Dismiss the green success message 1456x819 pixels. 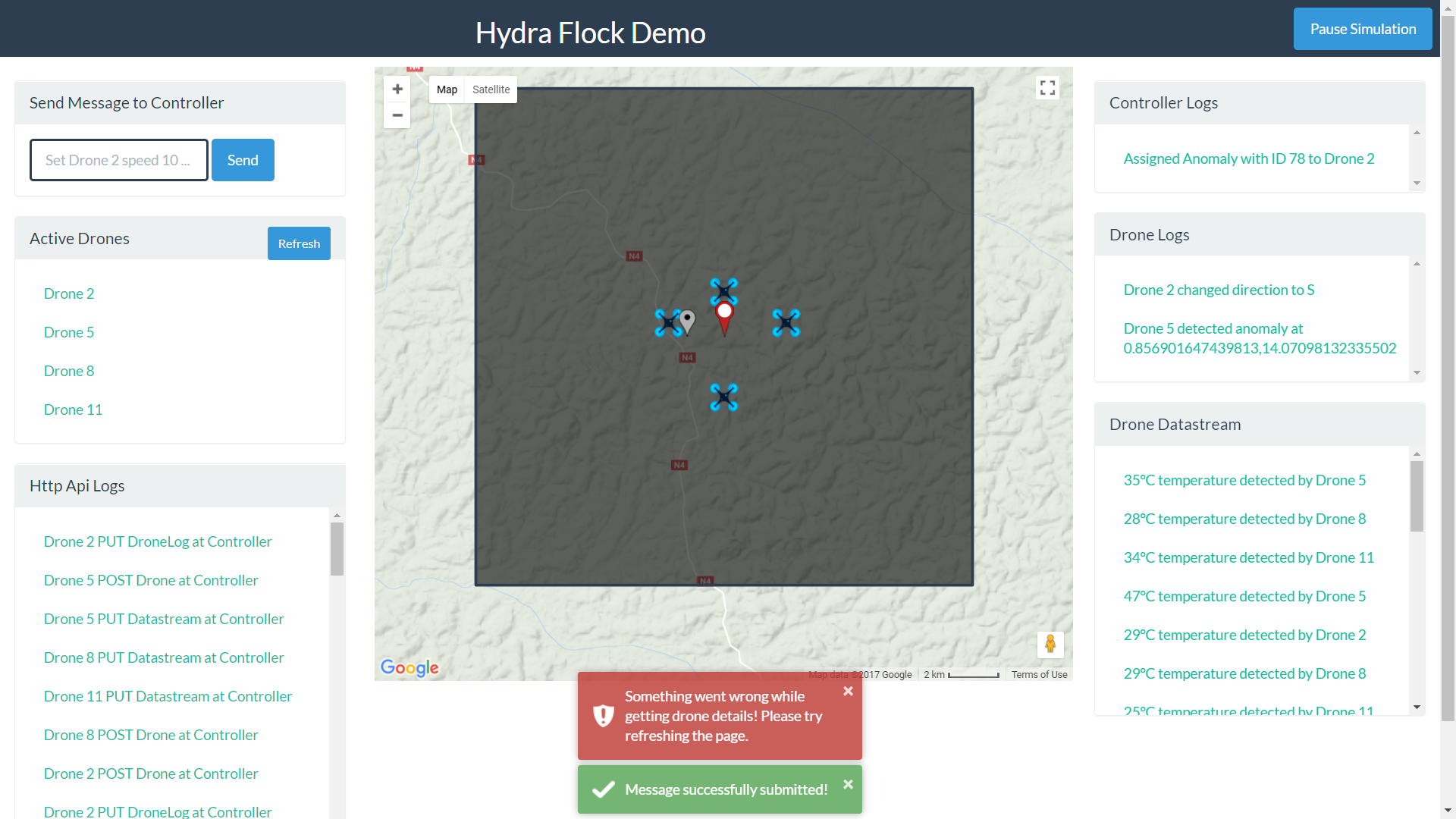point(848,784)
